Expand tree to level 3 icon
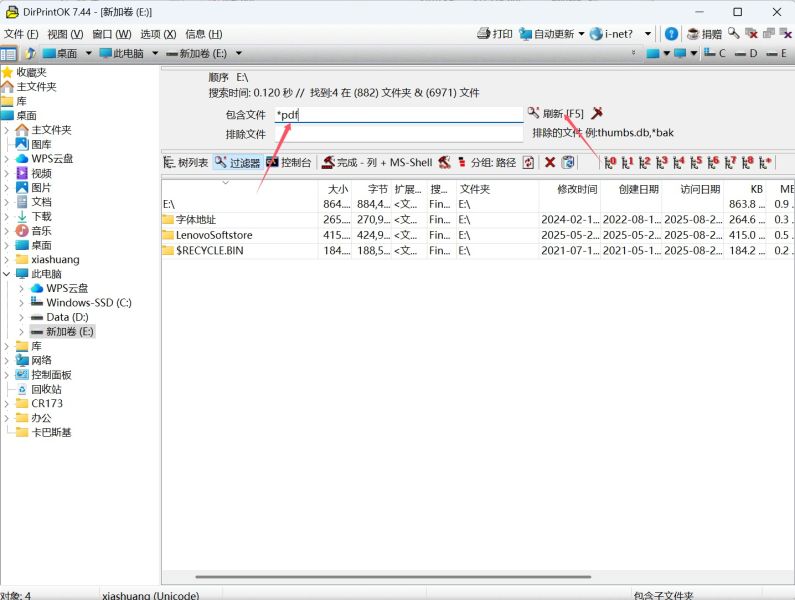The image size is (795, 600). pos(662,162)
